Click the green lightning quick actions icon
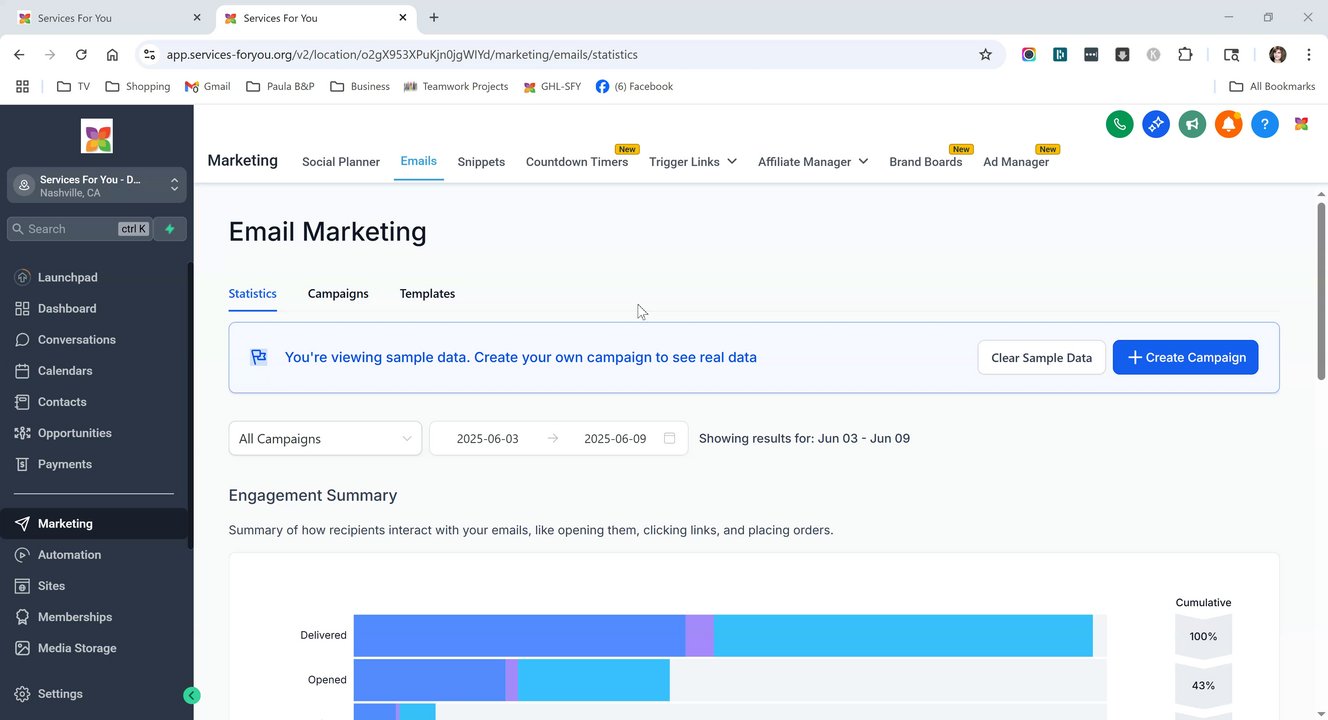1328x720 pixels. pos(170,229)
